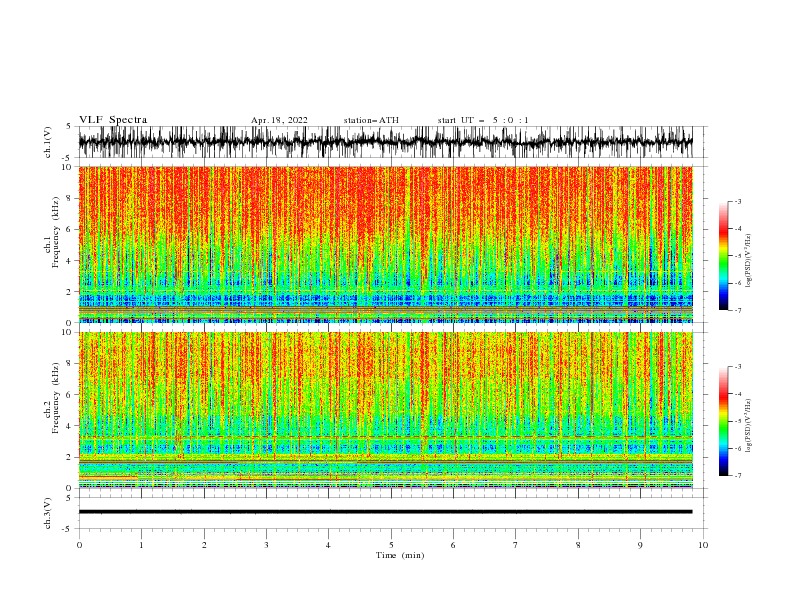Click the ch.1(V) waveform plot
Viewport: 792px width, 612px height.
[x=385, y=142]
